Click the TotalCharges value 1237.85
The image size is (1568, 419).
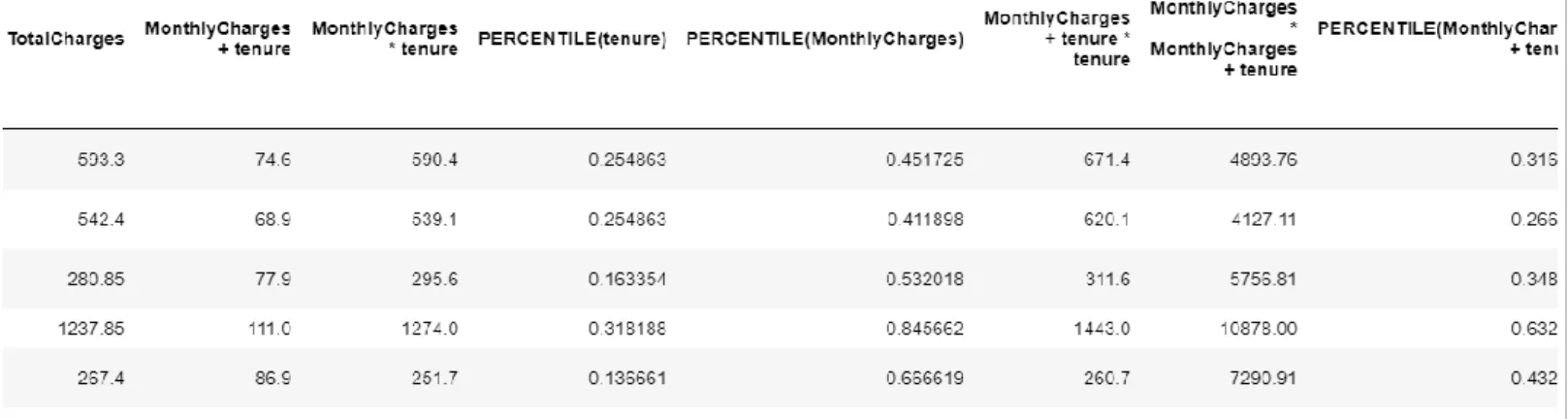coord(92,329)
